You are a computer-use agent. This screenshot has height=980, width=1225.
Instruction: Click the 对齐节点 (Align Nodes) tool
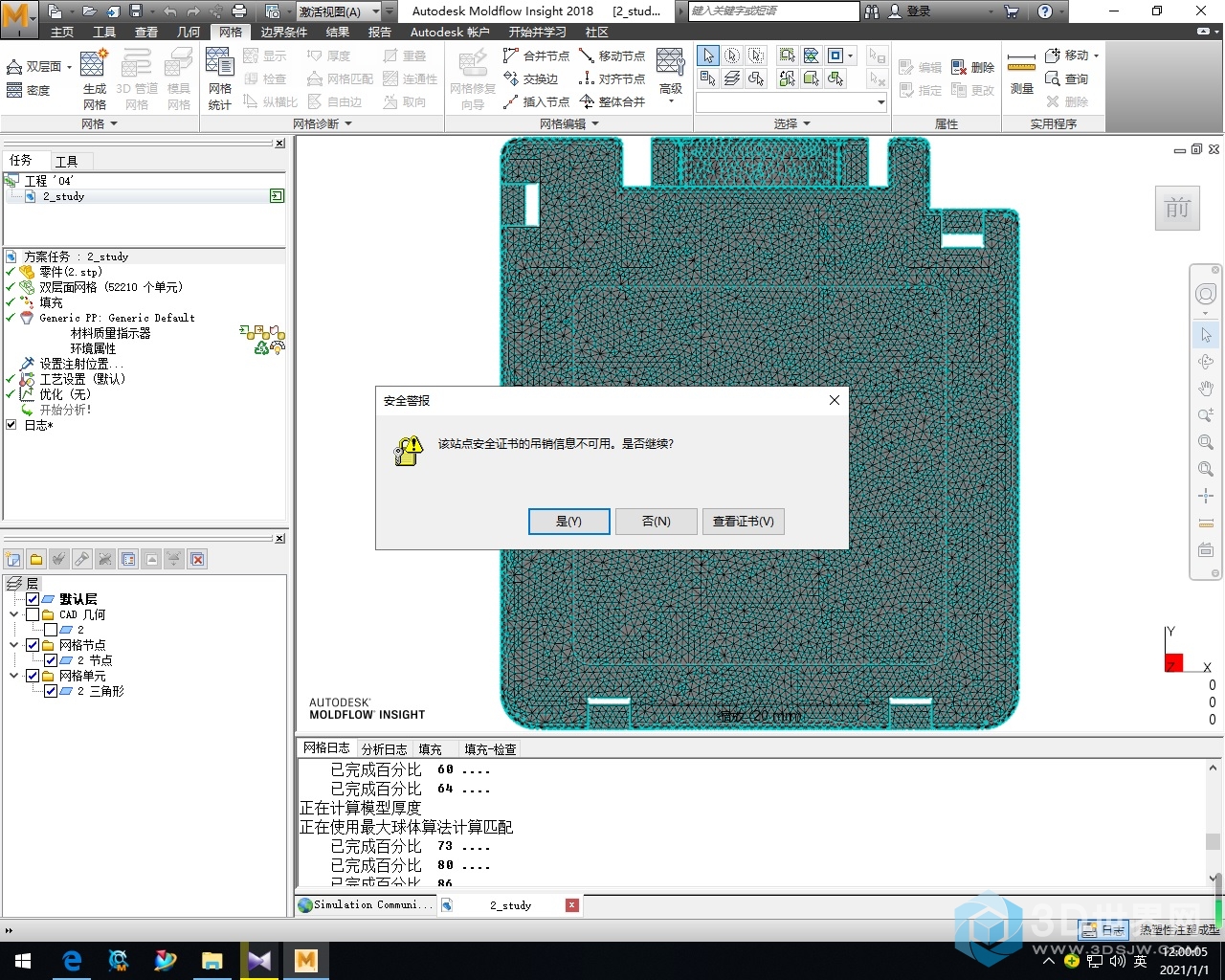612,78
